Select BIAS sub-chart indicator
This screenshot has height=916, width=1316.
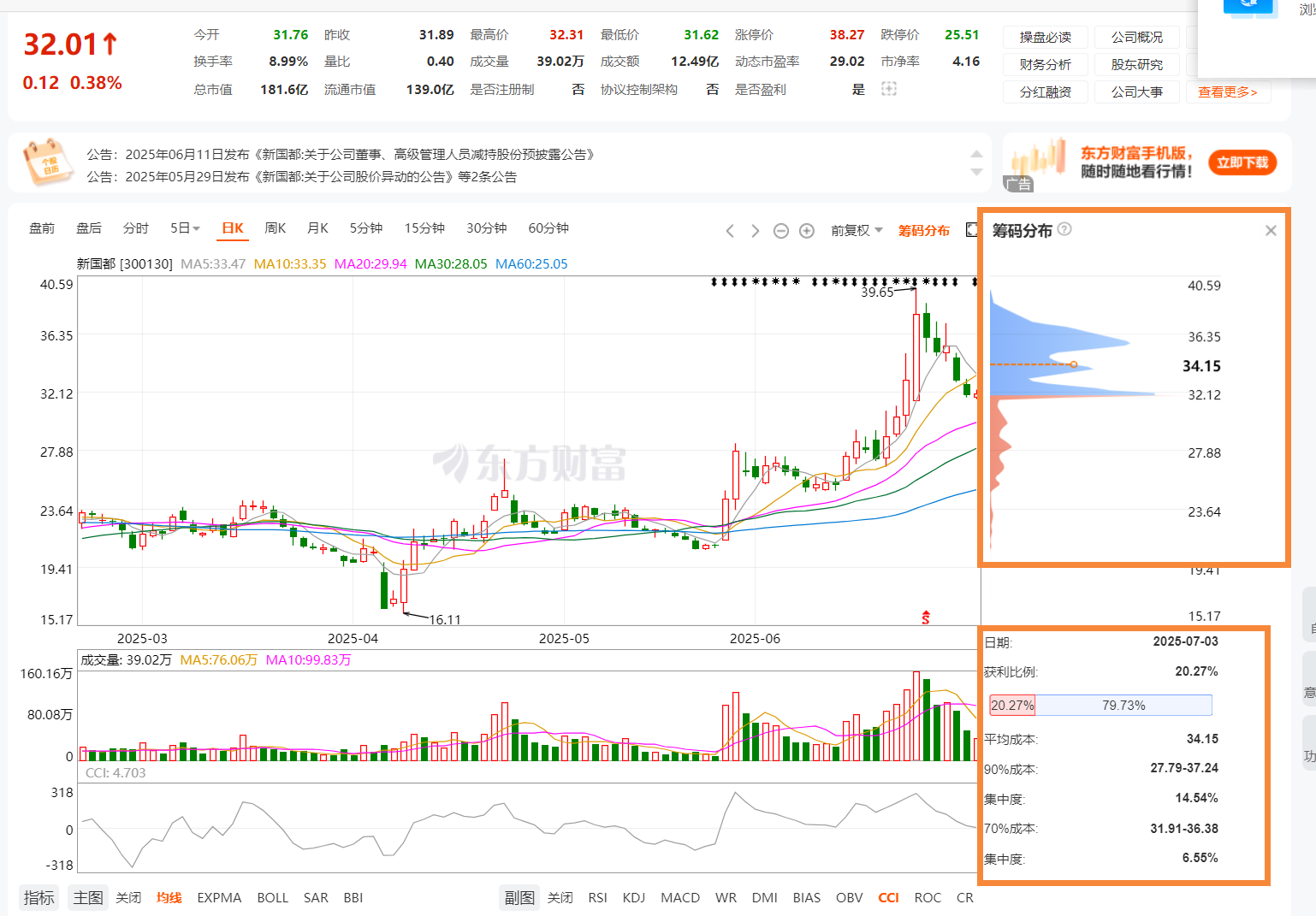point(807,898)
